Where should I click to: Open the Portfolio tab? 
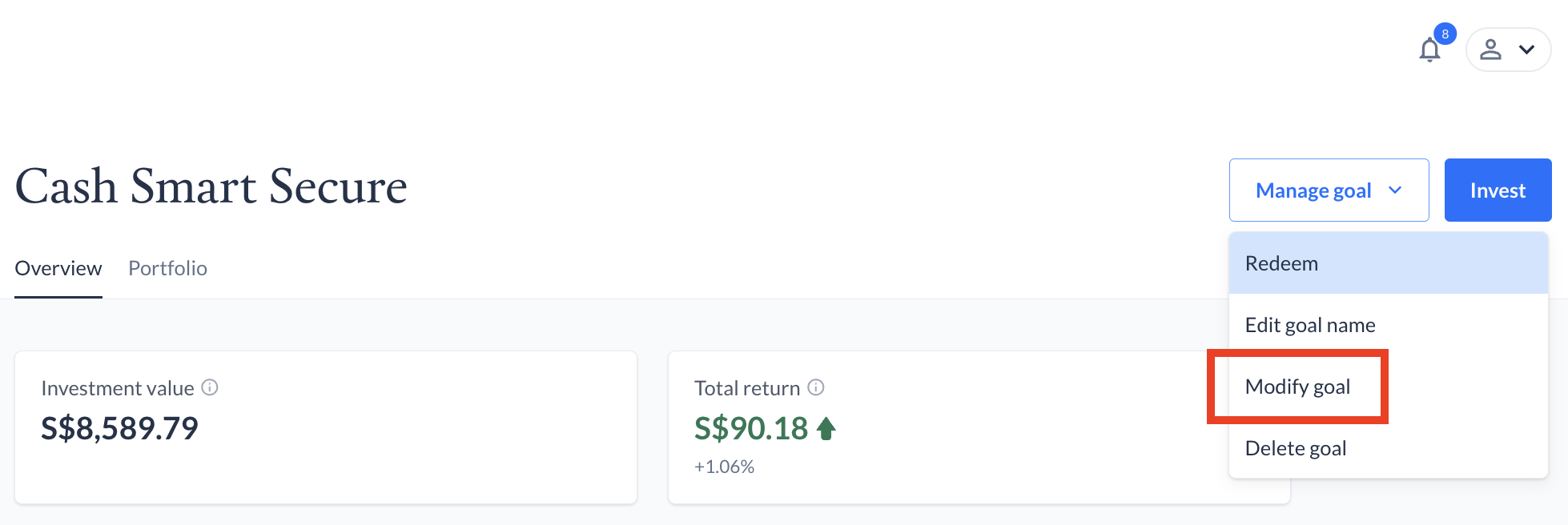(x=167, y=268)
